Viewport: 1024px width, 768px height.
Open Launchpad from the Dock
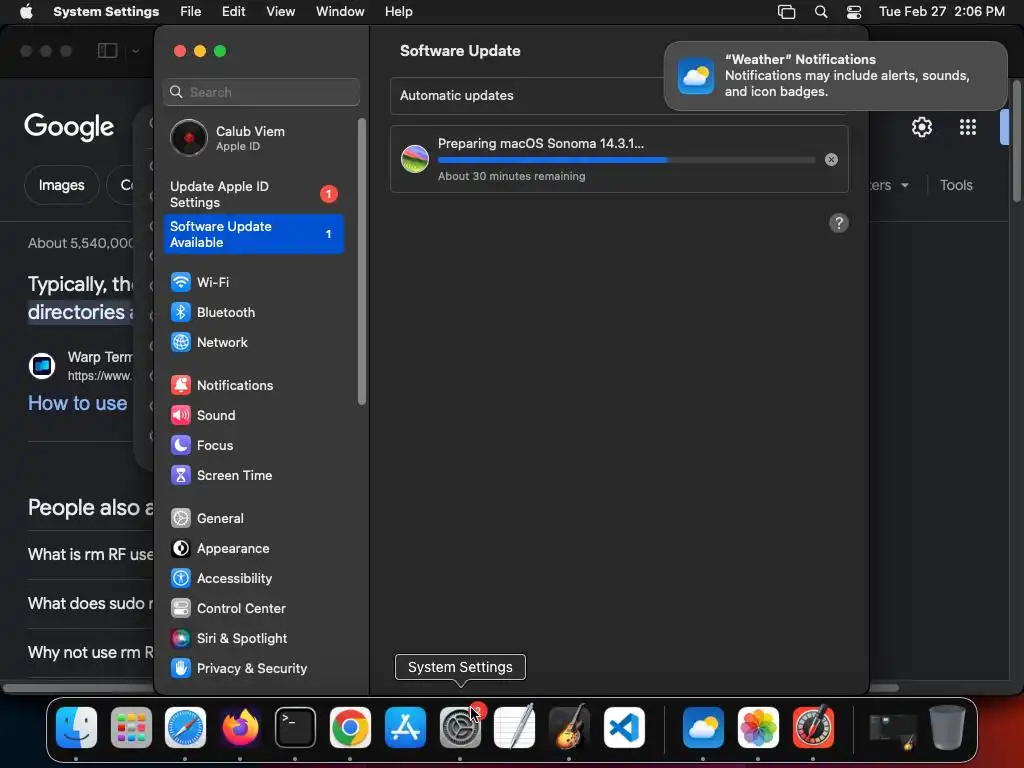click(131, 728)
